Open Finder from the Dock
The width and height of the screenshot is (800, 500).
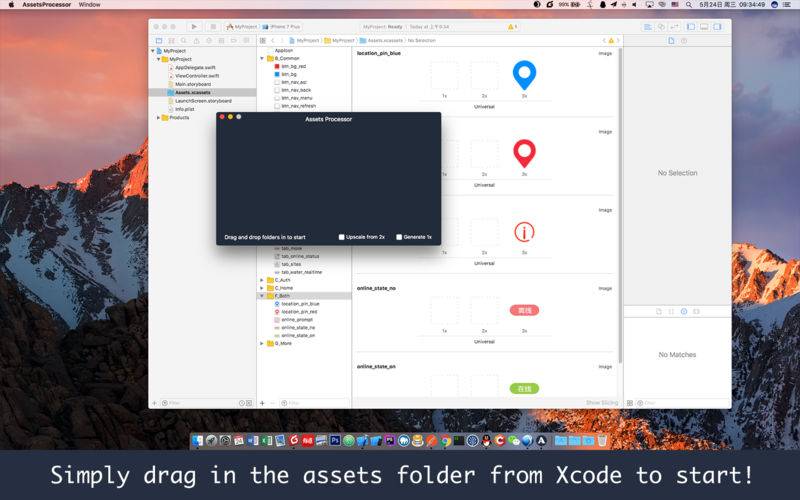coord(197,440)
